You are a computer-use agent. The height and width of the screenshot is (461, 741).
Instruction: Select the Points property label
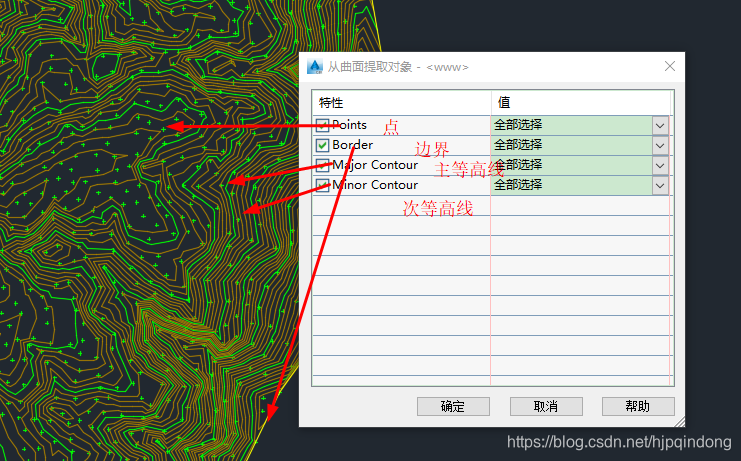349,125
